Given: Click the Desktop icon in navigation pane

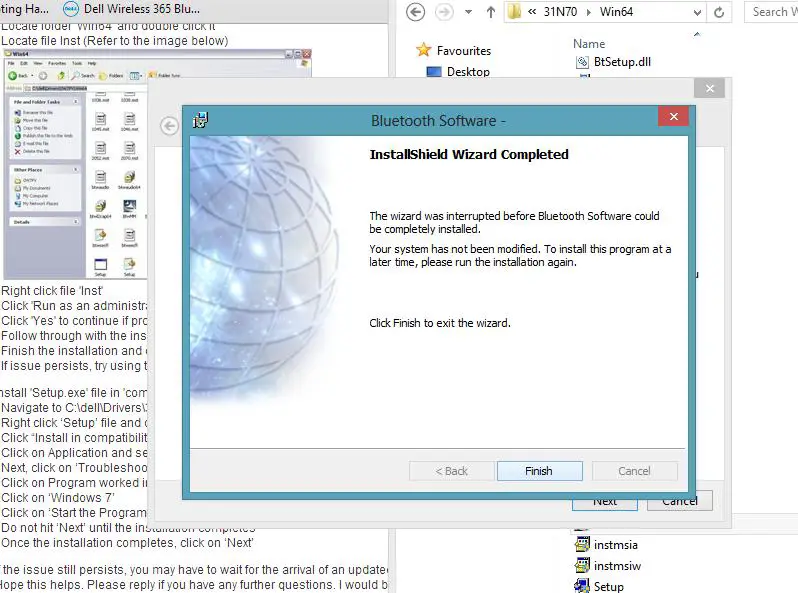Looking at the screenshot, I should (x=434, y=72).
